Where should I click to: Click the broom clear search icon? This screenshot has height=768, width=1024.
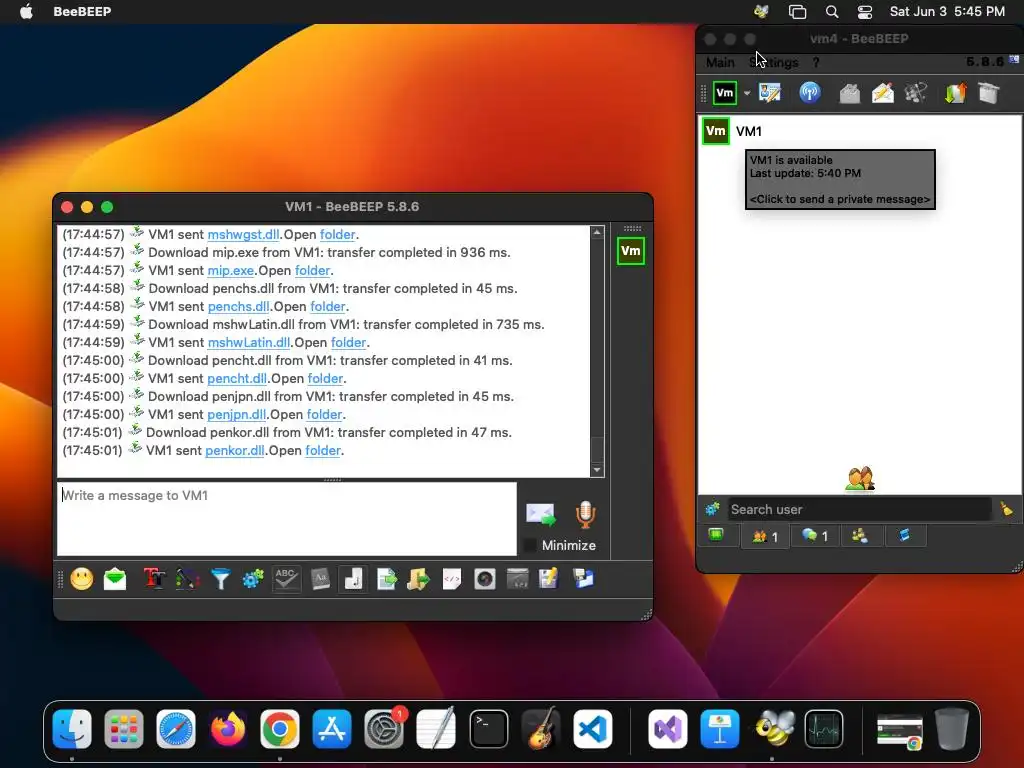click(1006, 509)
